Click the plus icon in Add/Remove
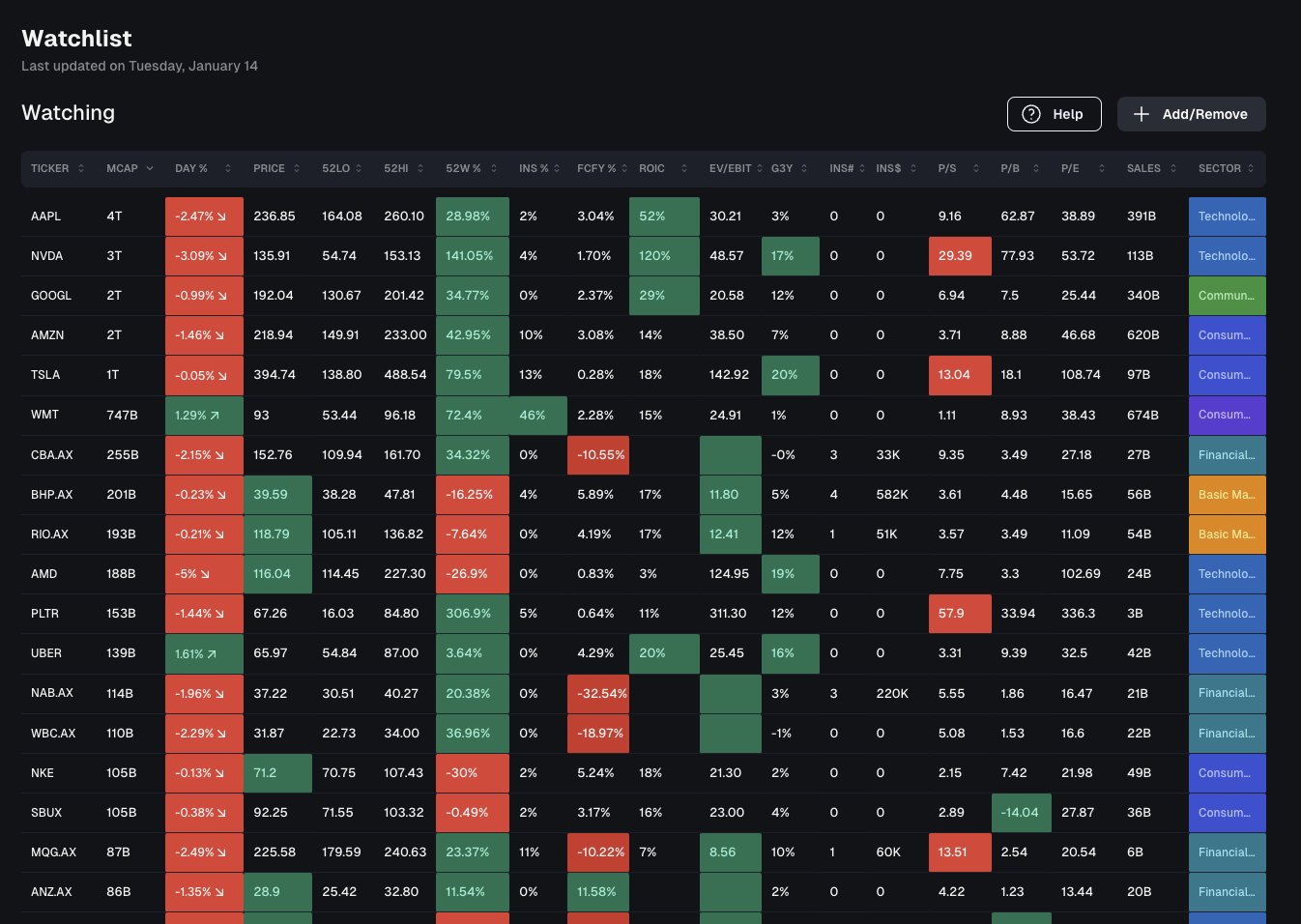 point(1142,114)
